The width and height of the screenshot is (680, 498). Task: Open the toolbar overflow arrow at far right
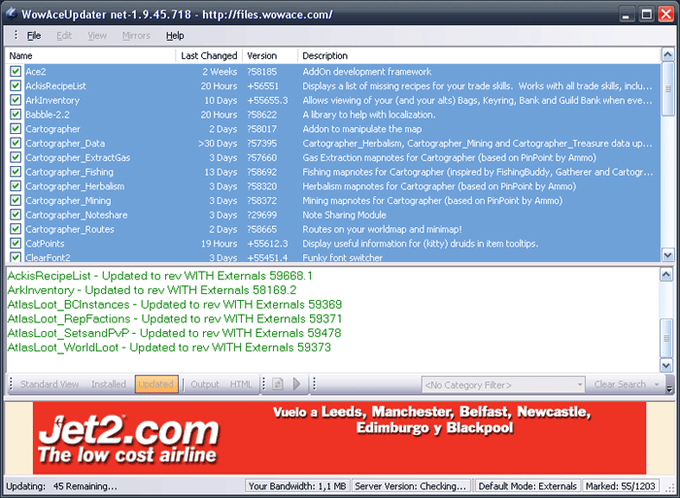pos(670,384)
